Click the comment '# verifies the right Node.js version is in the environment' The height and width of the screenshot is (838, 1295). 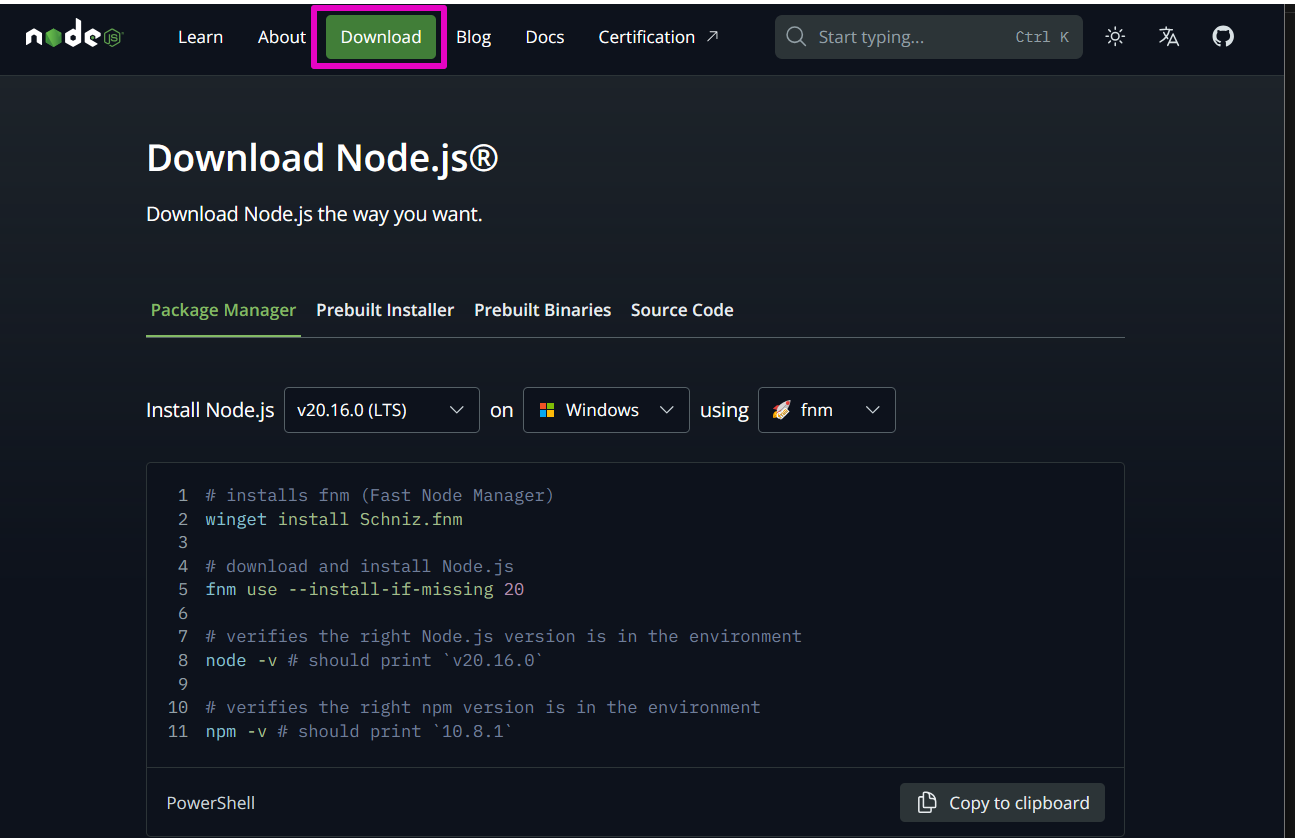[x=504, y=636]
